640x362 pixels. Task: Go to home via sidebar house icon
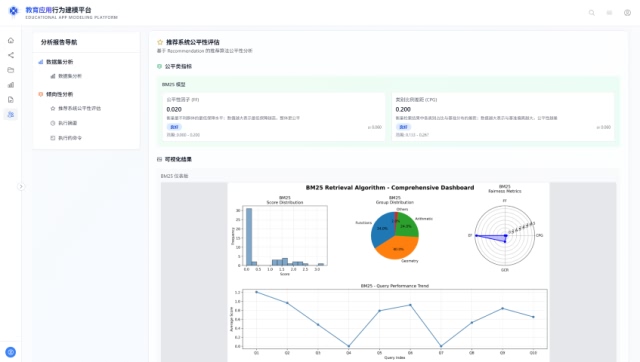tap(11, 40)
